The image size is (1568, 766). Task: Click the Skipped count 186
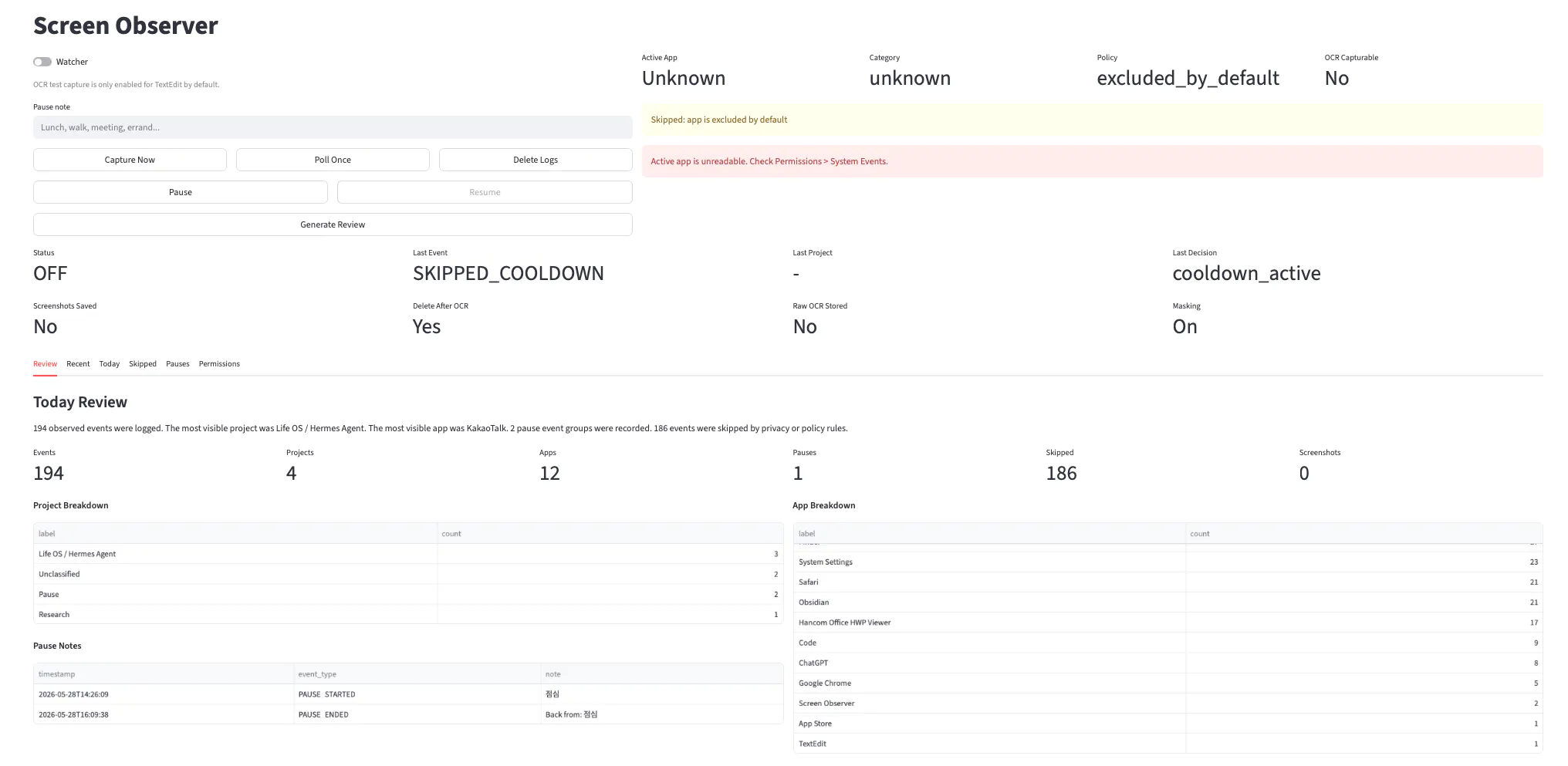coord(1061,474)
